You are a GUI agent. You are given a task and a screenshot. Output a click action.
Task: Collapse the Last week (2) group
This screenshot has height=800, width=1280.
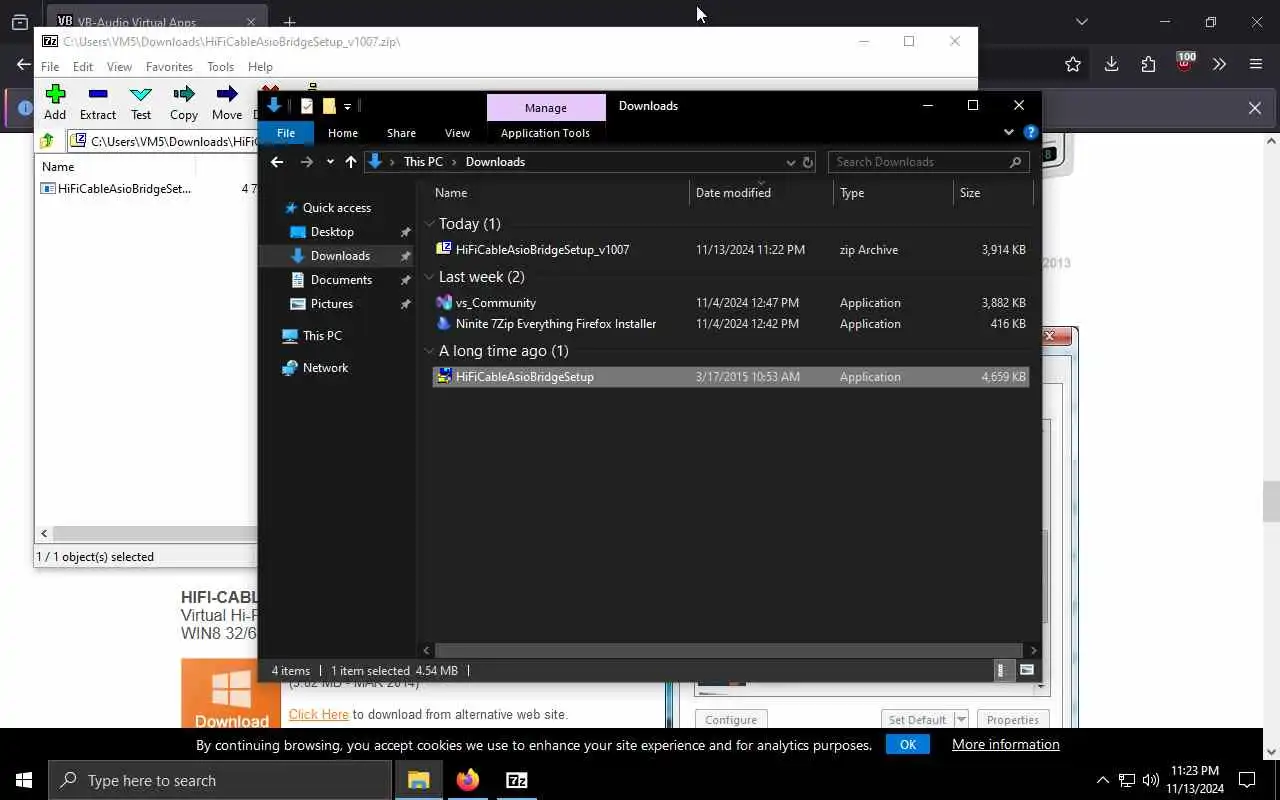click(430, 277)
